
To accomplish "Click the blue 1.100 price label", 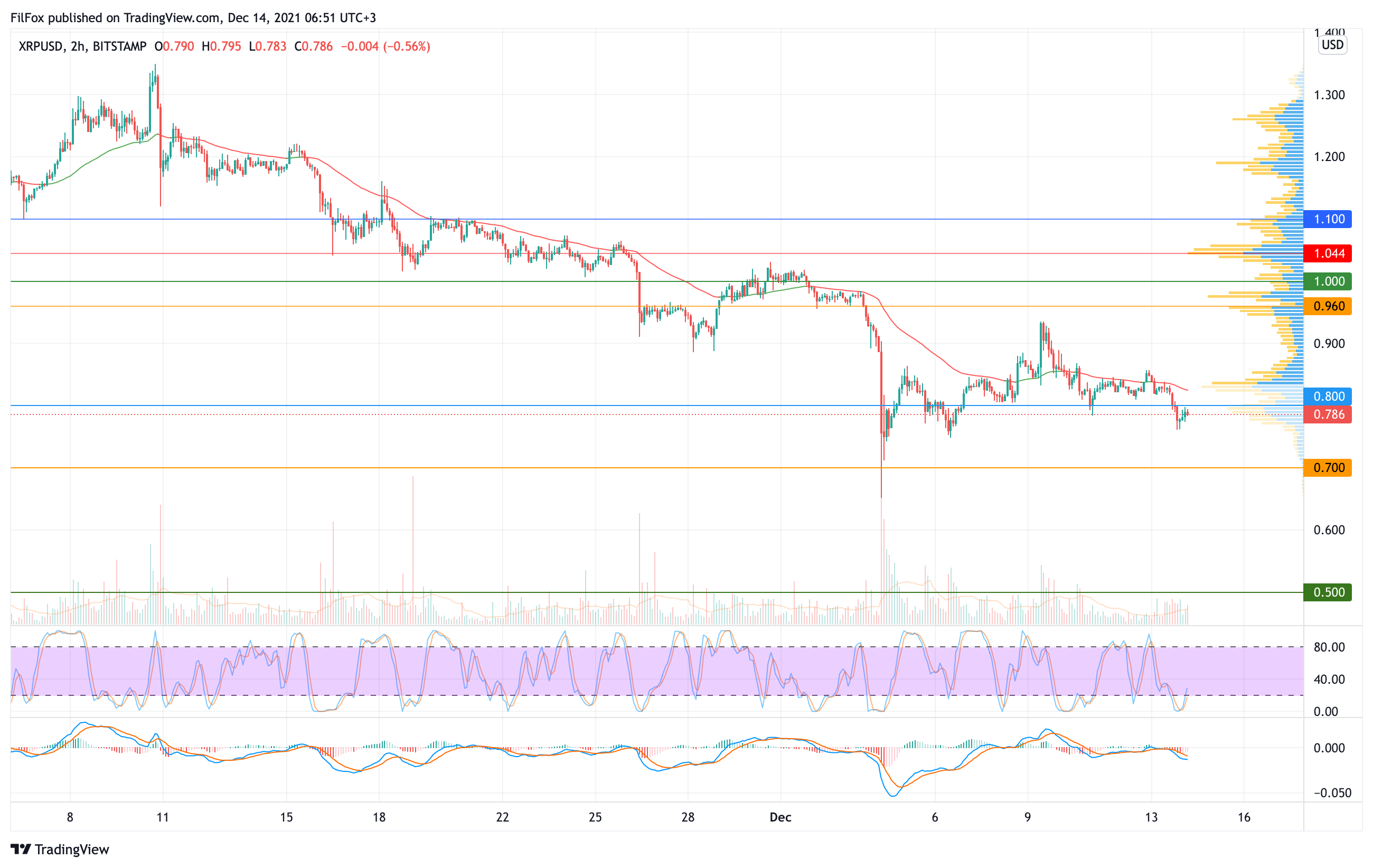I will 1328,219.
